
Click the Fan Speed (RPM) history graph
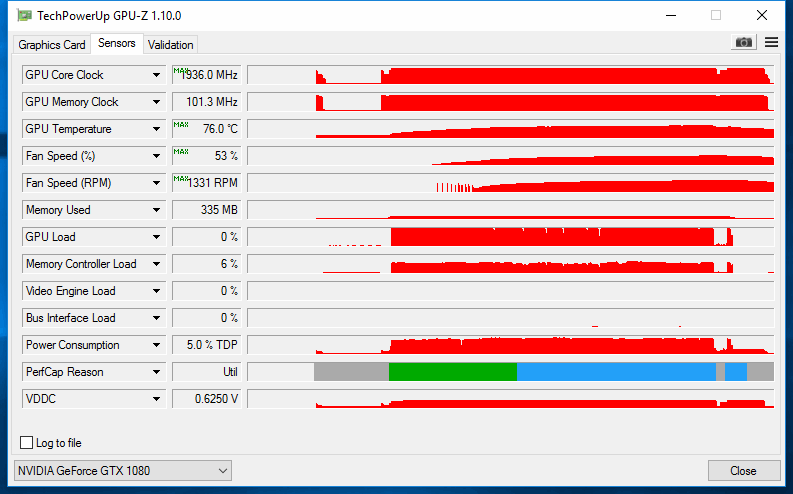(x=511, y=183)
